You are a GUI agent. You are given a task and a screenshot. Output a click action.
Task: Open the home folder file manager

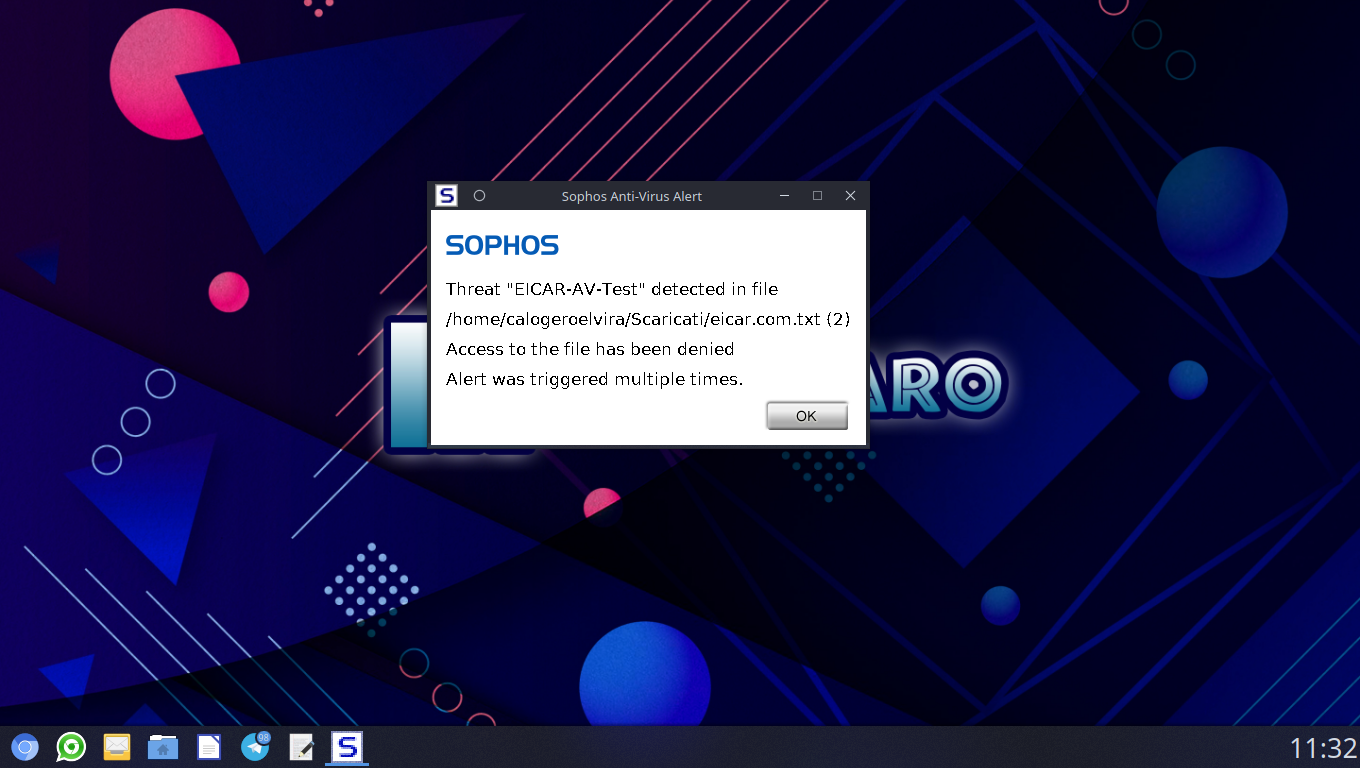click(x=163, y=747)
